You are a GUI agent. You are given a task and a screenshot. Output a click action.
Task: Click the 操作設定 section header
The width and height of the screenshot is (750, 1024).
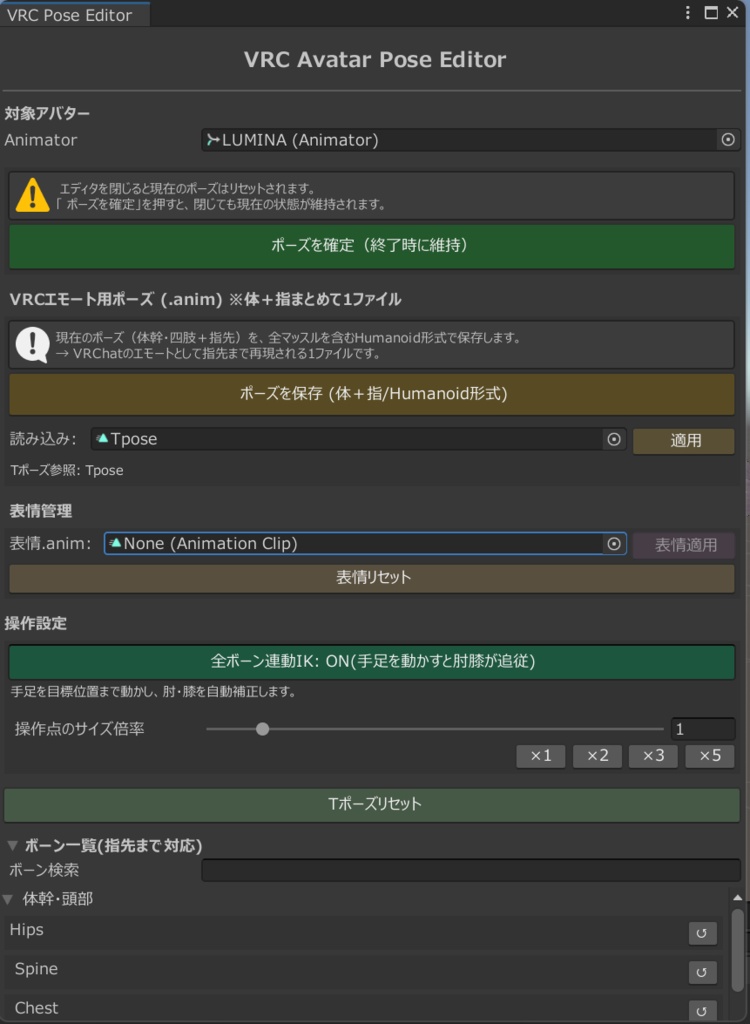[35, 624]
